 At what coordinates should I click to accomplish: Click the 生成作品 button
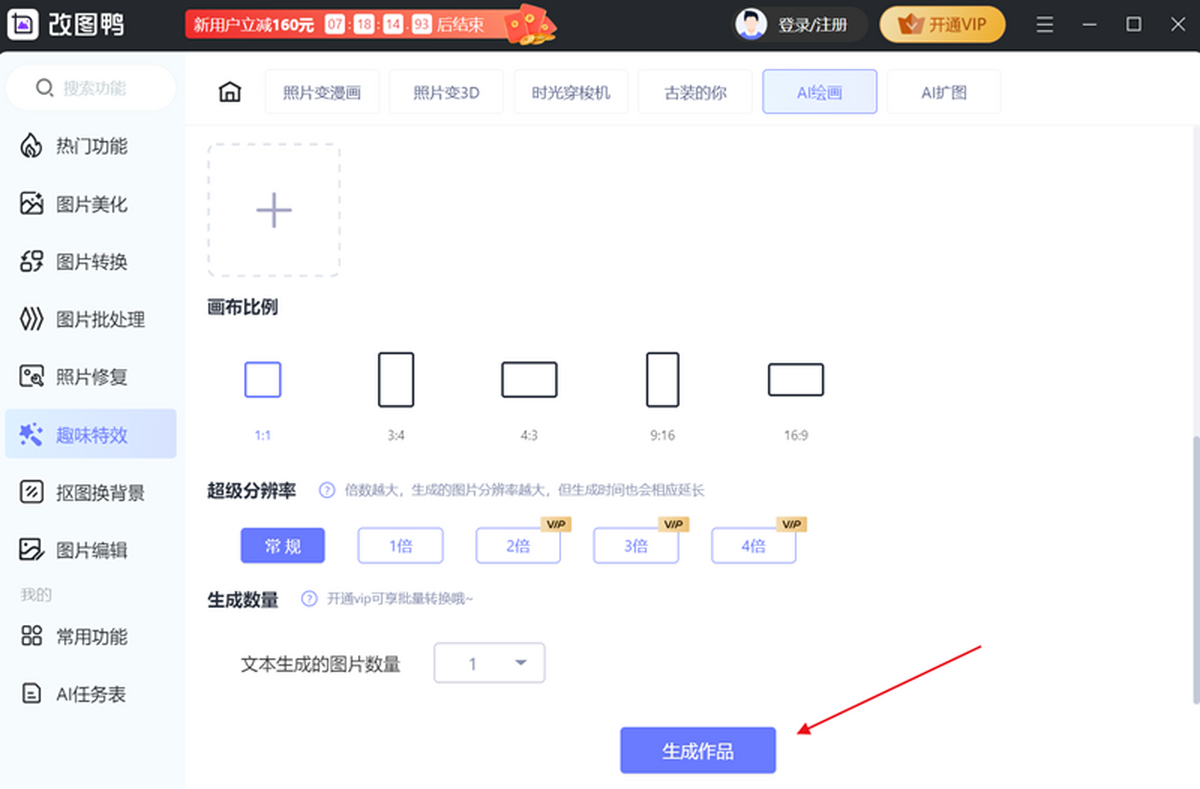(x=697, y=750)
